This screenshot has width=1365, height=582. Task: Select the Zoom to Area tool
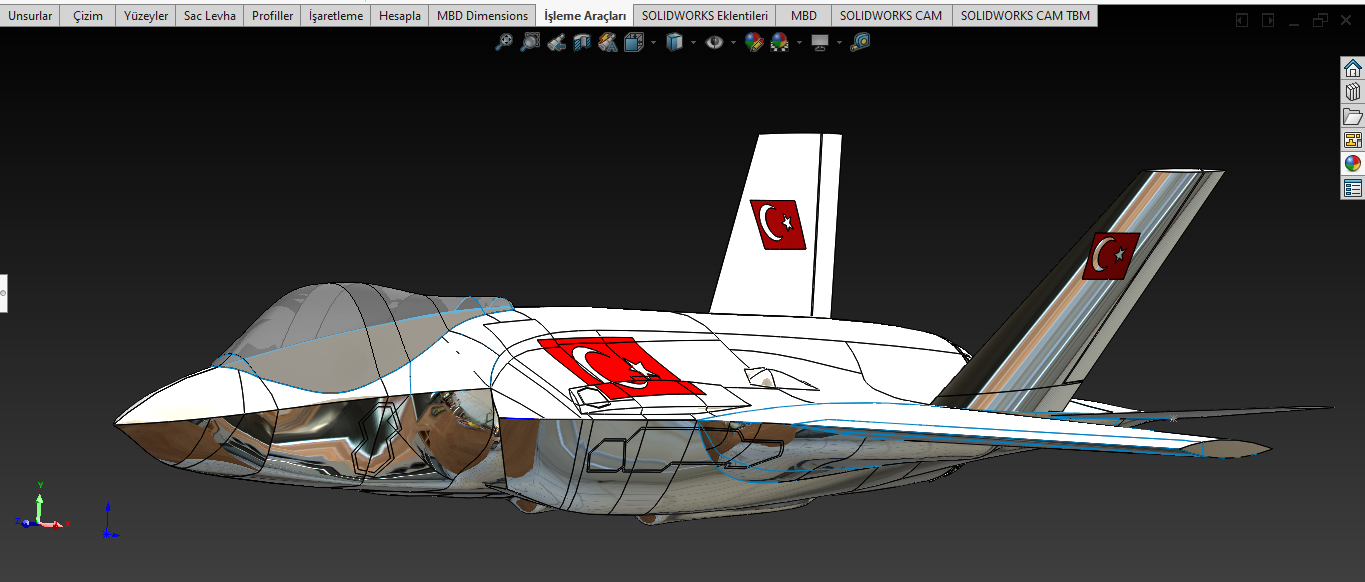pos(530,42)
